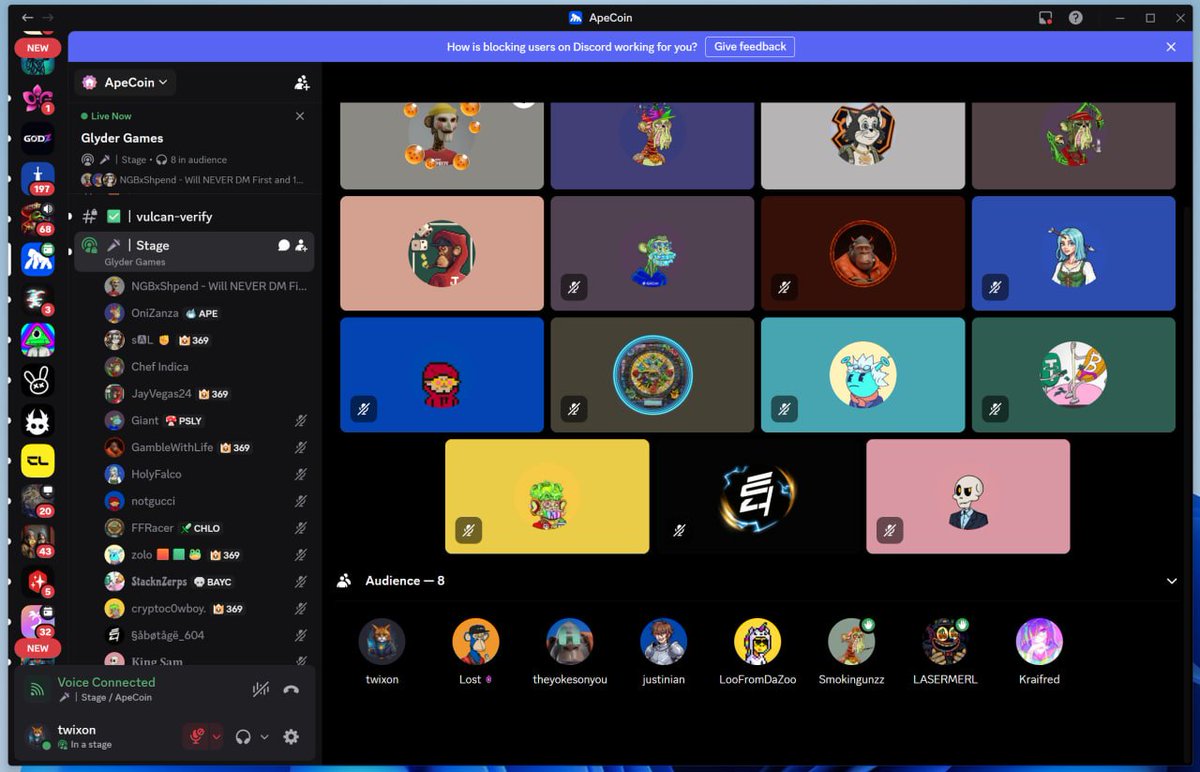Click the voice connection signal icon
The height and width of the screenshot is (772, 1200).
coord(37,689)
